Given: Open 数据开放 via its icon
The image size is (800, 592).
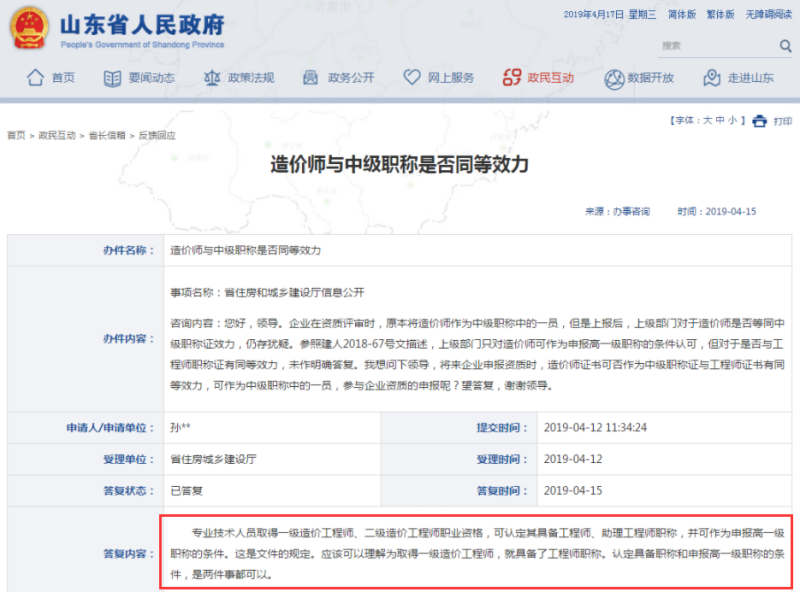Looking at the screenshot, I should (x=612, y=78).
